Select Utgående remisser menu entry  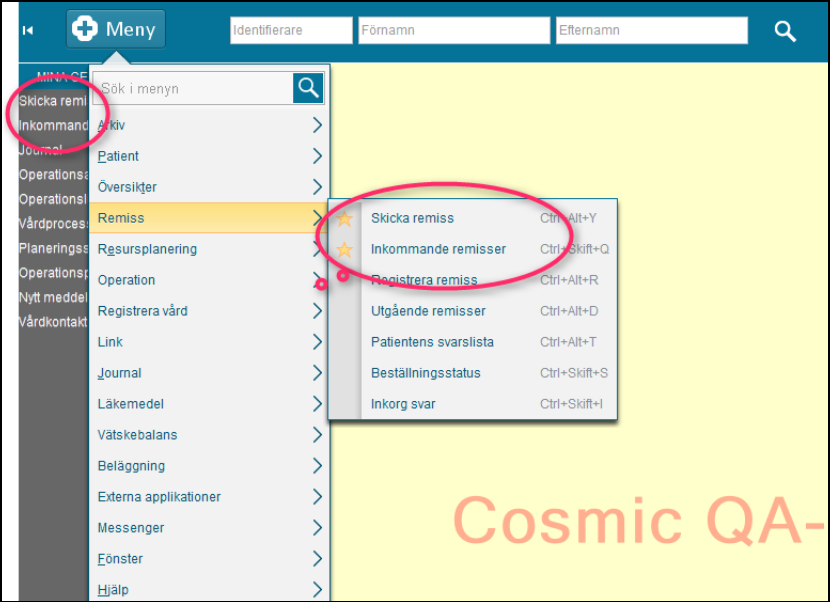click(x=428, y=311)
